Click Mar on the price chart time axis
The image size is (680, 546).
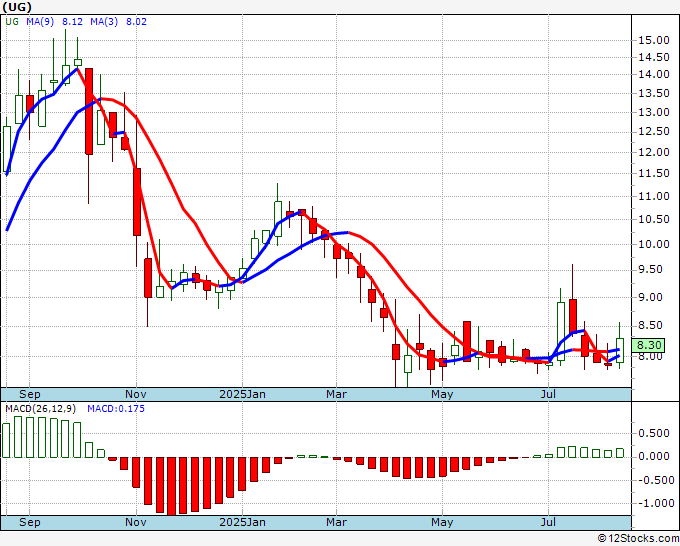[x=337, y=394]
